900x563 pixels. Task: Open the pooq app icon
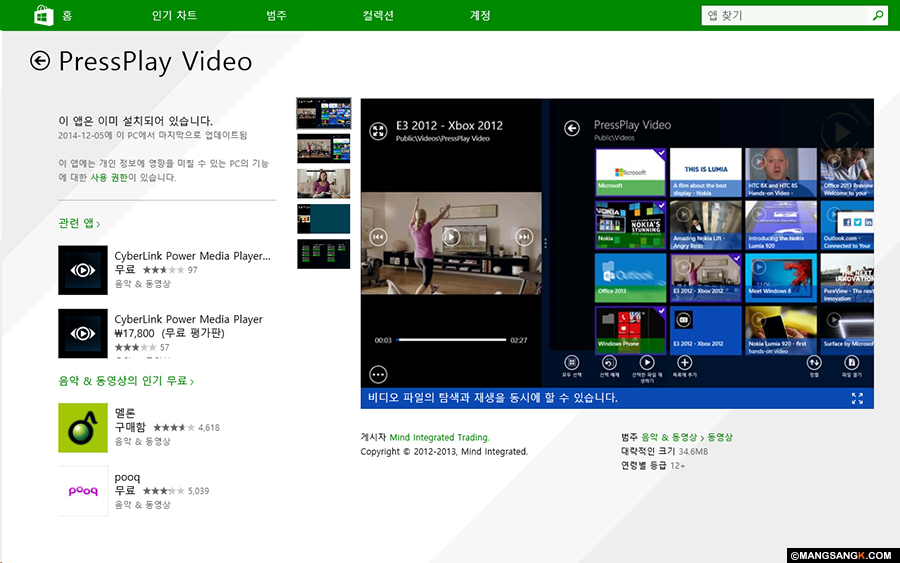pyautogui.click(x=83, y=491)
